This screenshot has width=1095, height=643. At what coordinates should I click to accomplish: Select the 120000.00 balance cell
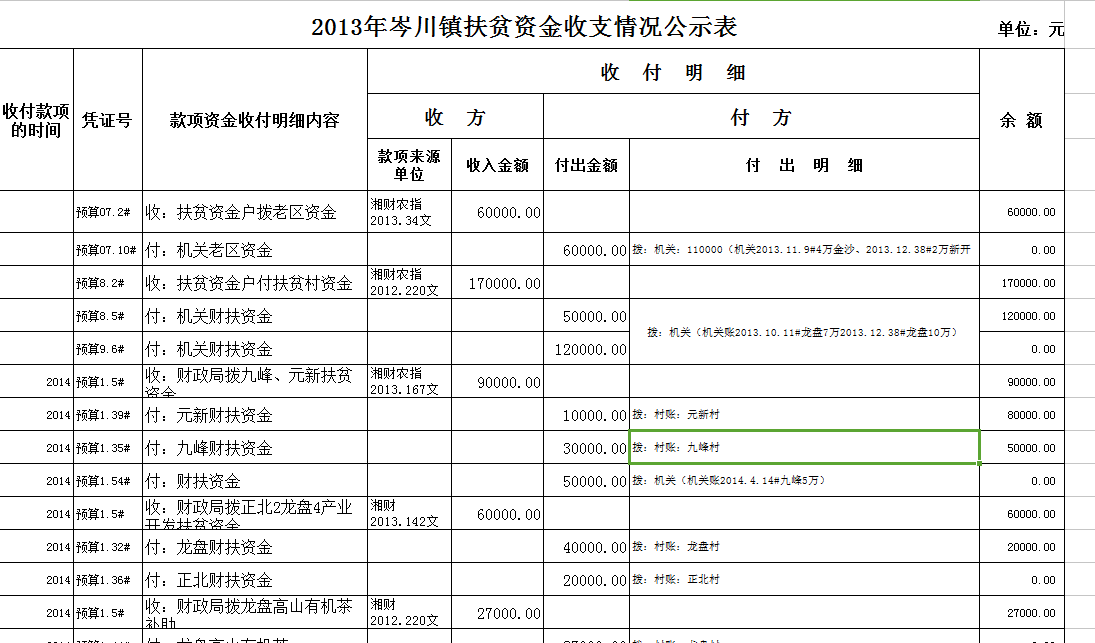1021,316
